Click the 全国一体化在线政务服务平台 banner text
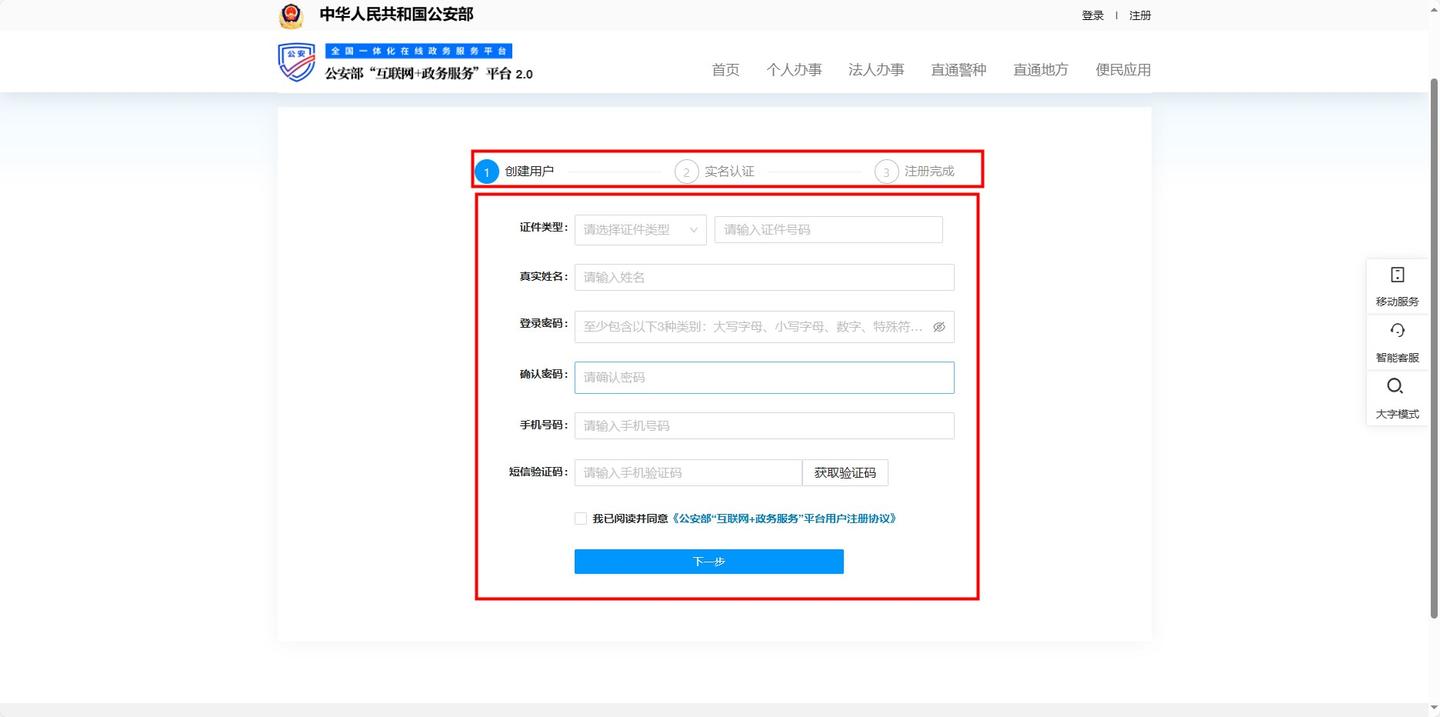 [x=418, y=51]
